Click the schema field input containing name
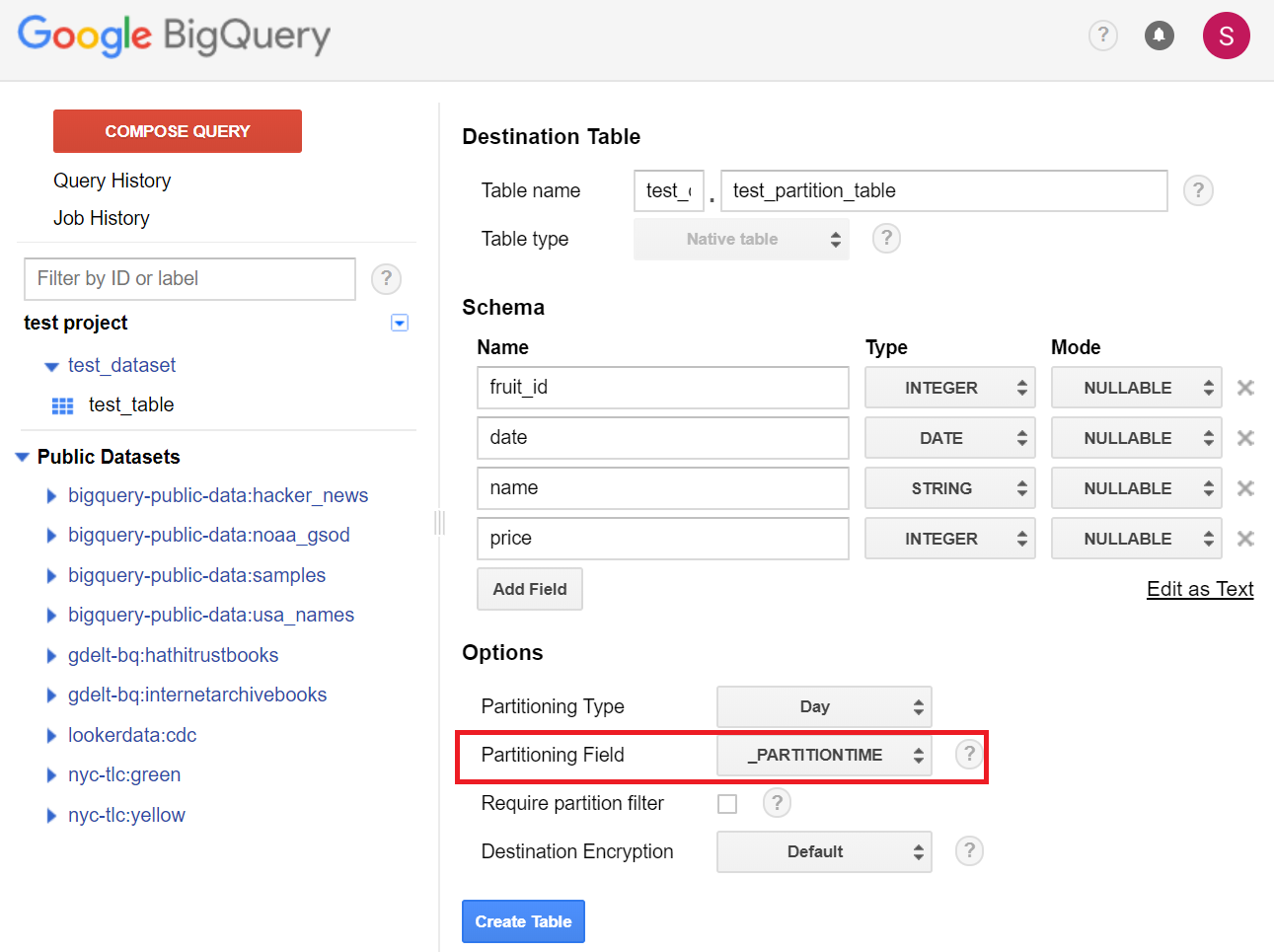This screenshot has height=952, width=1274. click(663, 488)
